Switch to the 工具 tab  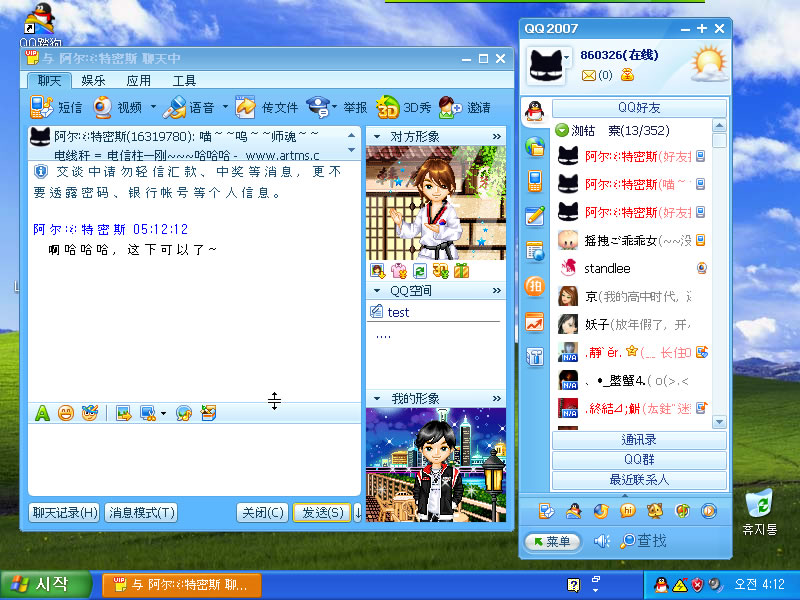(x=184, y=81)
